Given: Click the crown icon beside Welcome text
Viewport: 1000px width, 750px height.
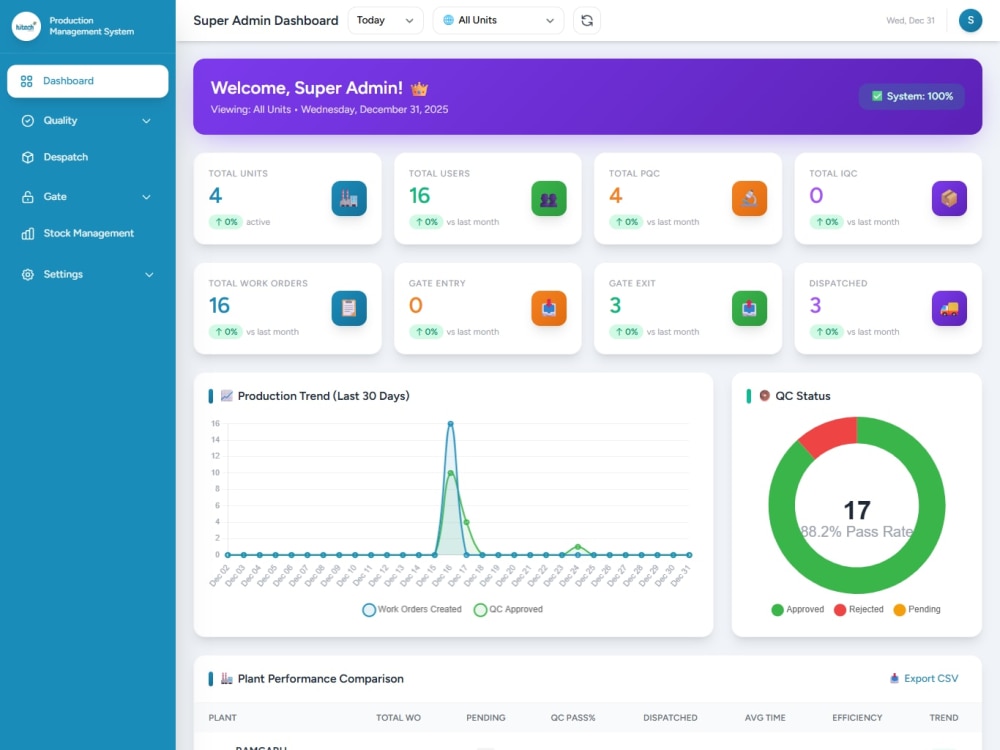Looking at the screenshot, I should click(419, 89).
